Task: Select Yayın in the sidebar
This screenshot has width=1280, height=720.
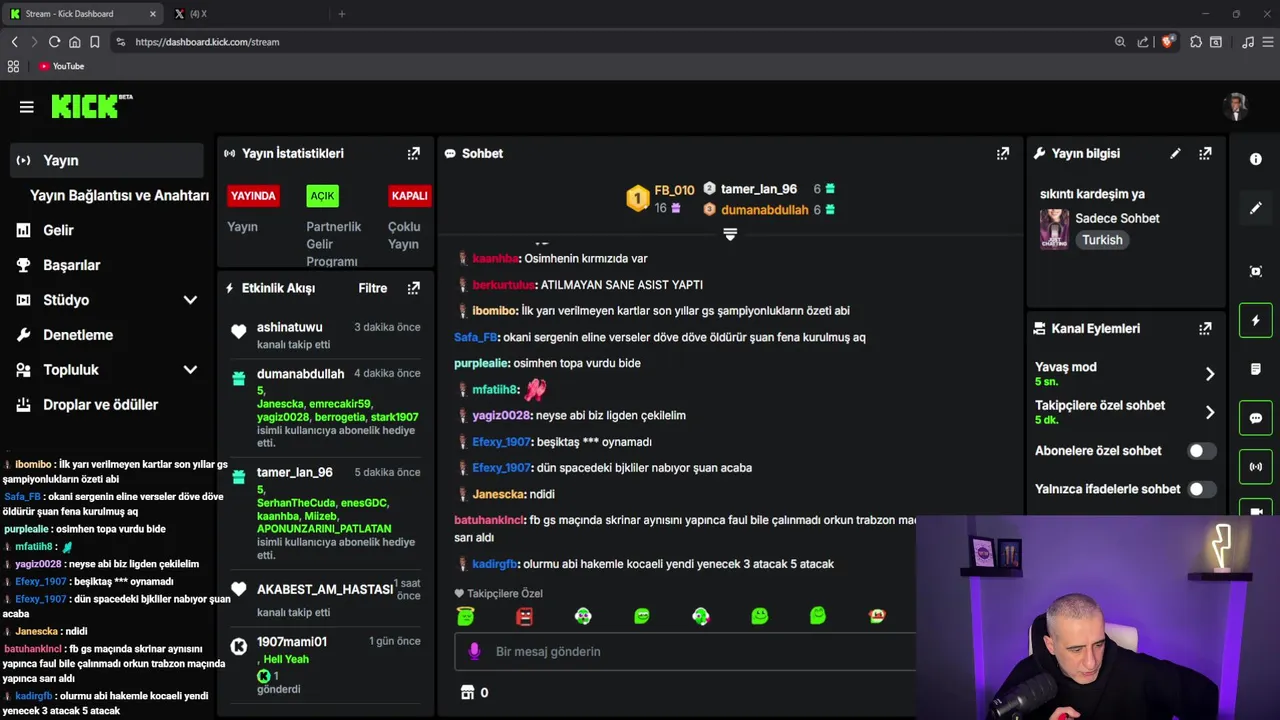Action: [x=106, y=160]
